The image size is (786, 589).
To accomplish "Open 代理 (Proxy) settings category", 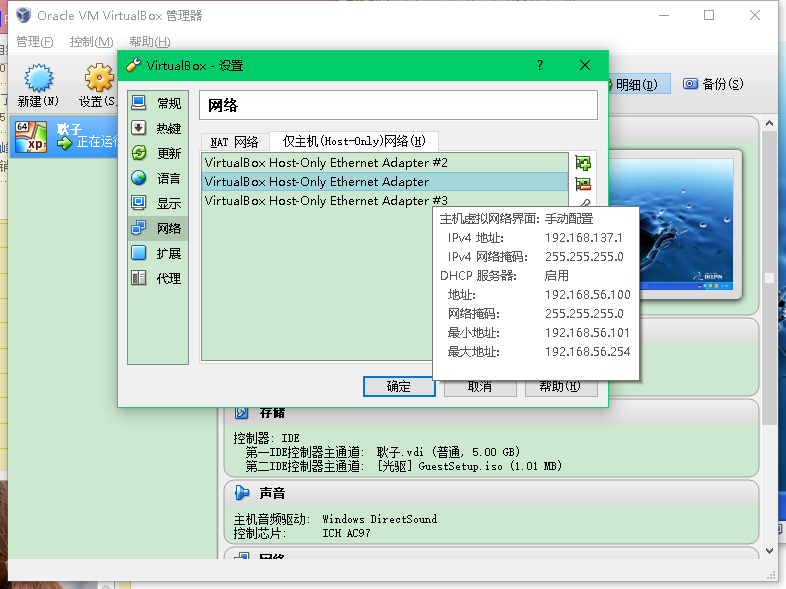I will 158,278.
